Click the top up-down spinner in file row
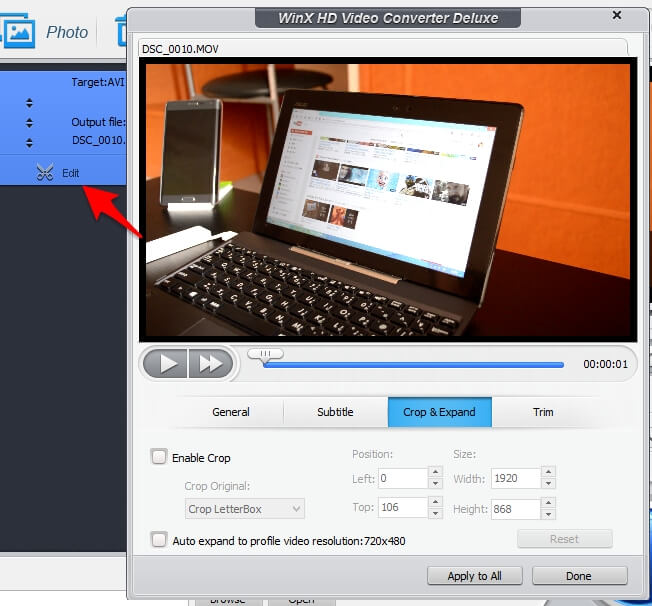Image resolution: width=652 pixels, height=606 pixels. 29,103
